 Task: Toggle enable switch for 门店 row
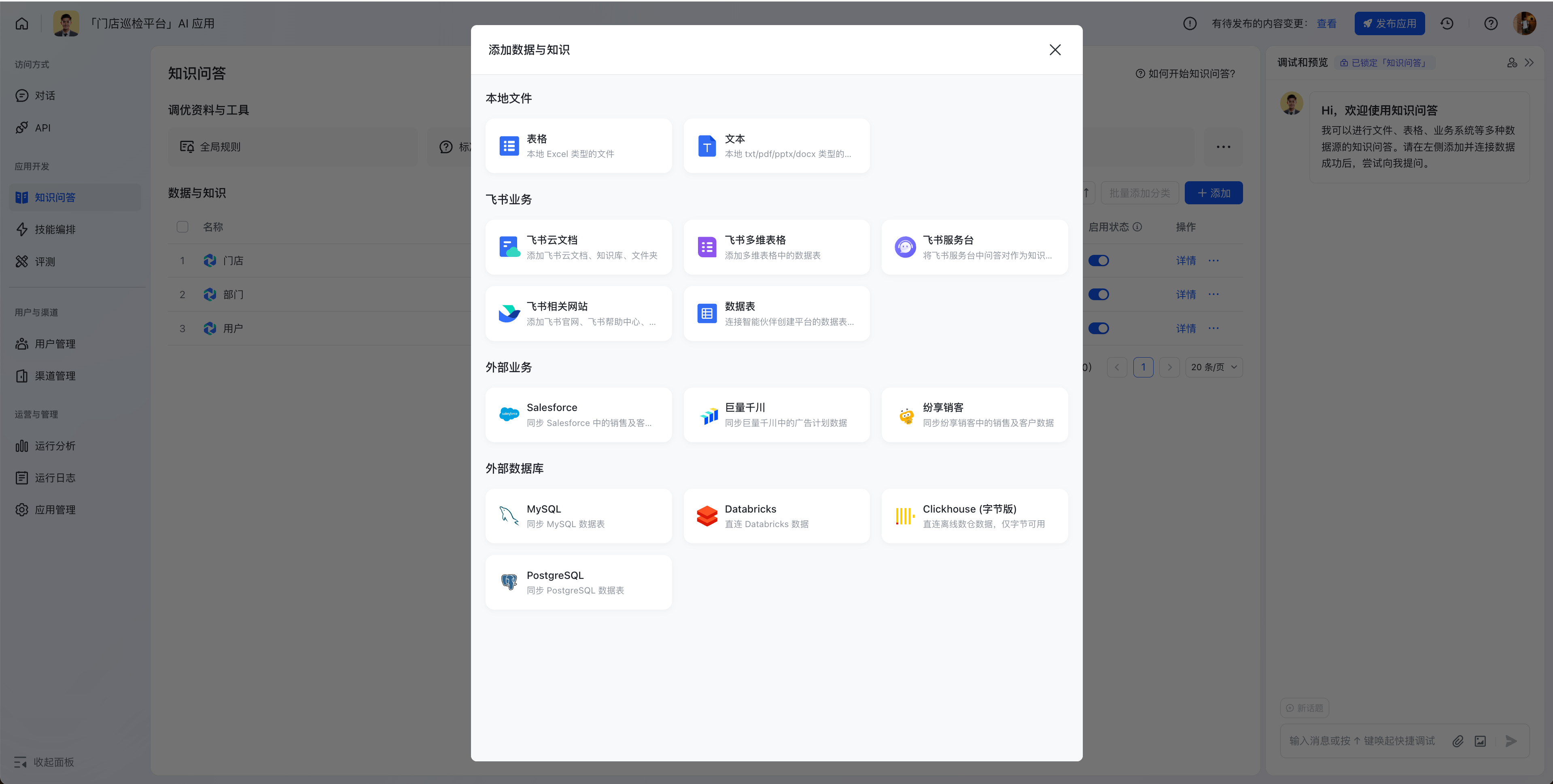[1098, 261]
